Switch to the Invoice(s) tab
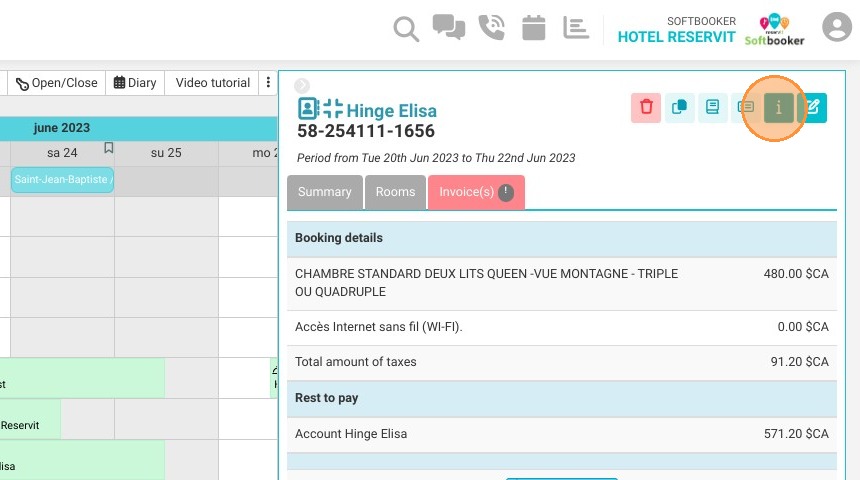The image size is (860, 480). pos(476,192)
